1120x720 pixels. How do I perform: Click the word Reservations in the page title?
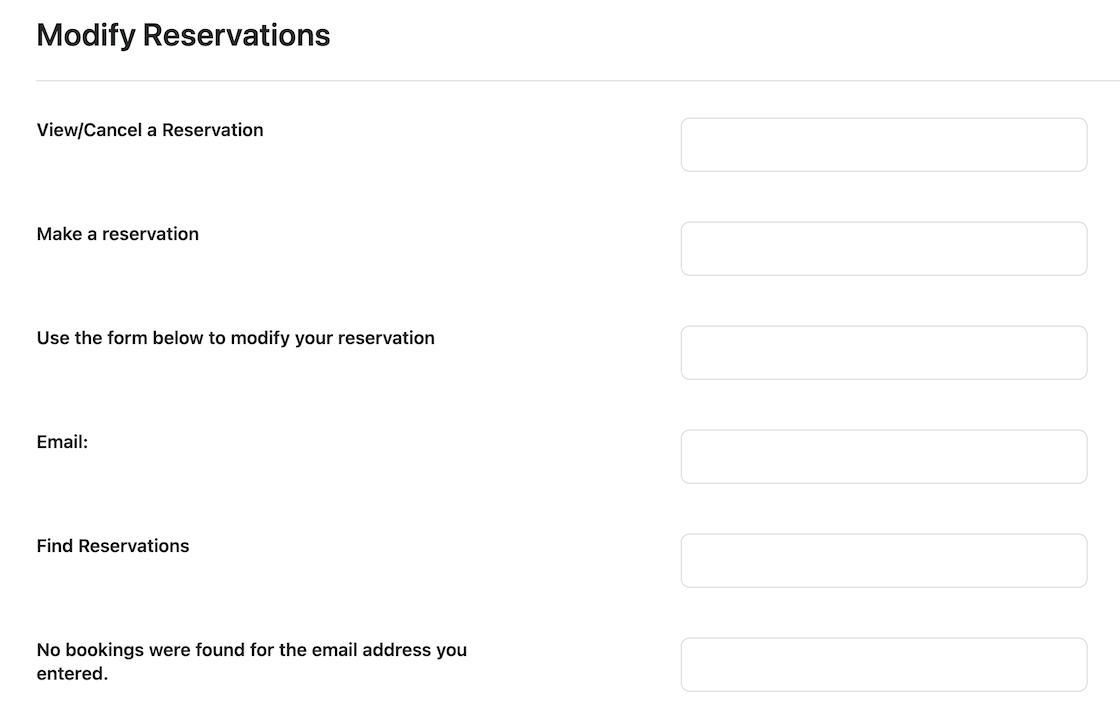pyautogui.click(x=236, y=35)
